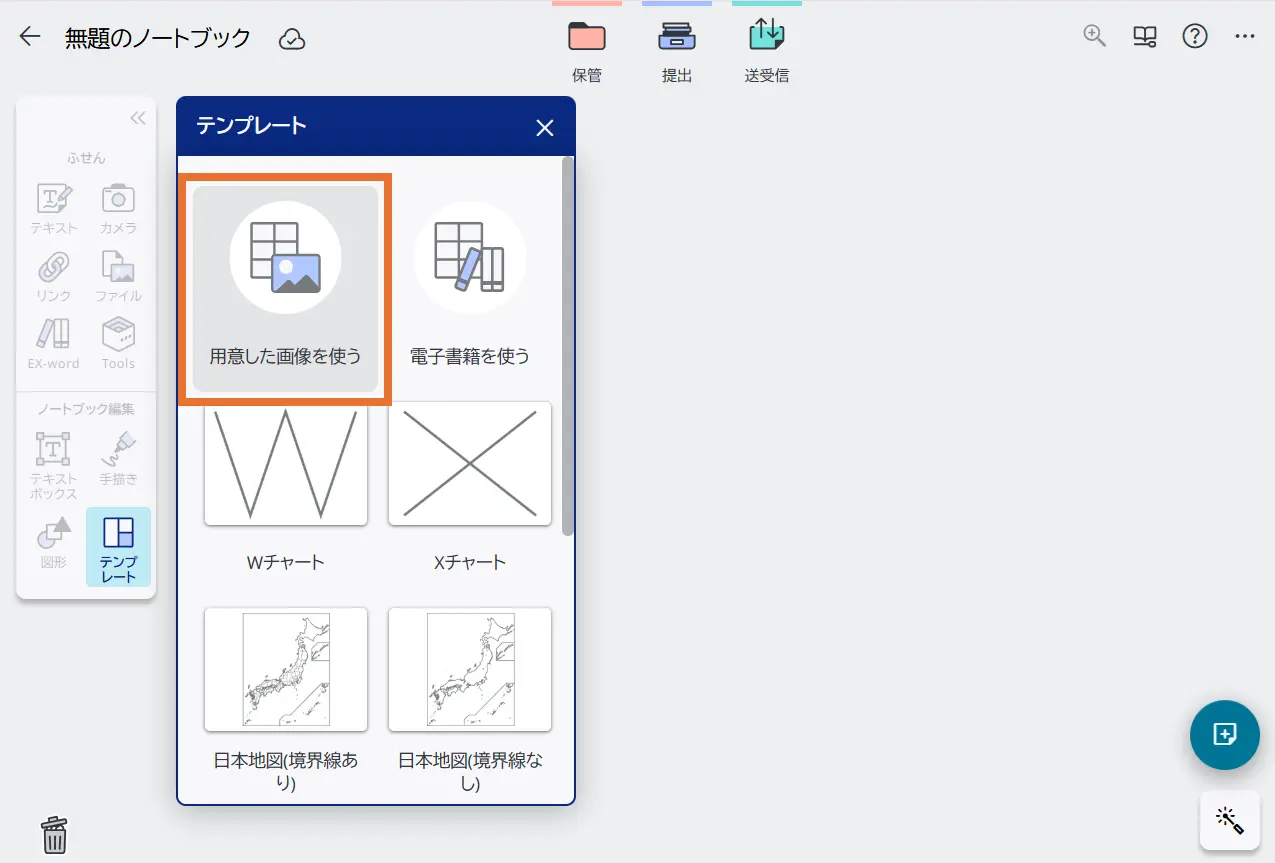The width and height of the screenshot is (1275, 863).
Task: Click the zoom magnifier icon
Action: coord(1095,37)
